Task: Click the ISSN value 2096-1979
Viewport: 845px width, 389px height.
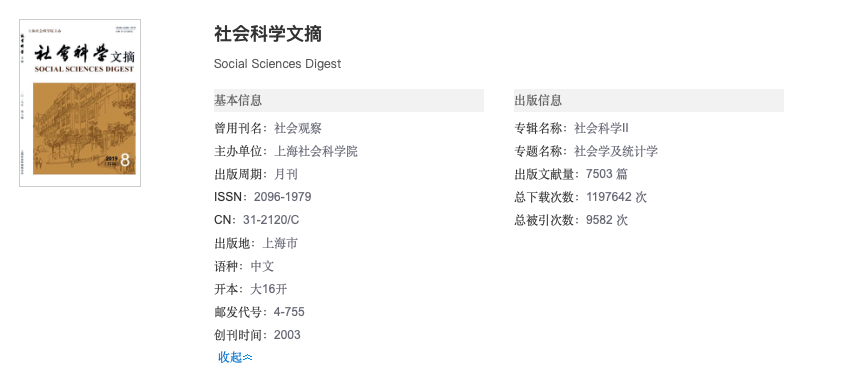Action: (x=282, y=197)
